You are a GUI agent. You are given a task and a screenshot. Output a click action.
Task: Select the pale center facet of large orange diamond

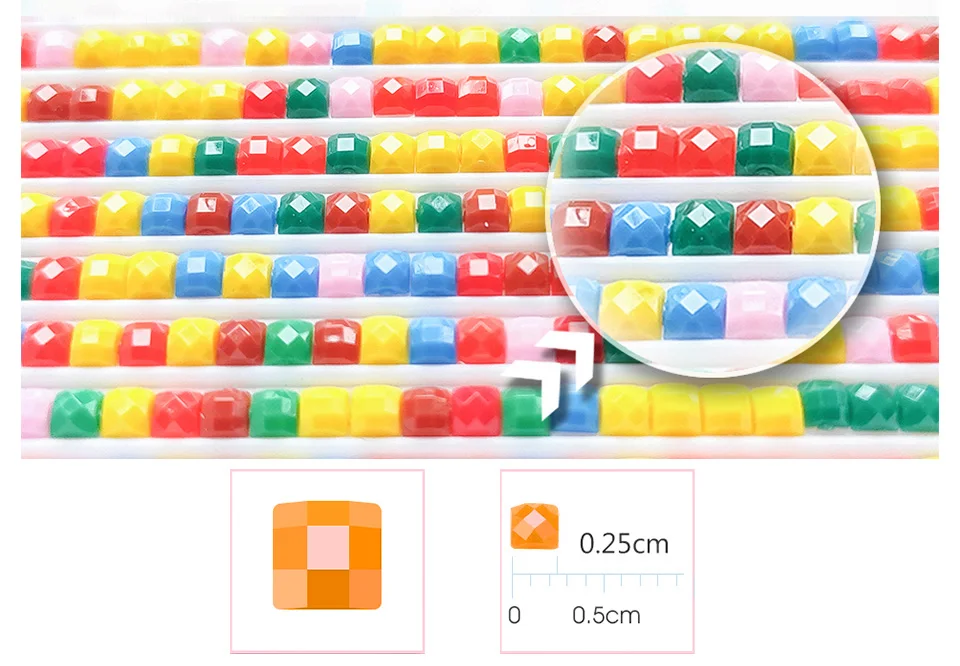(328, 548)
